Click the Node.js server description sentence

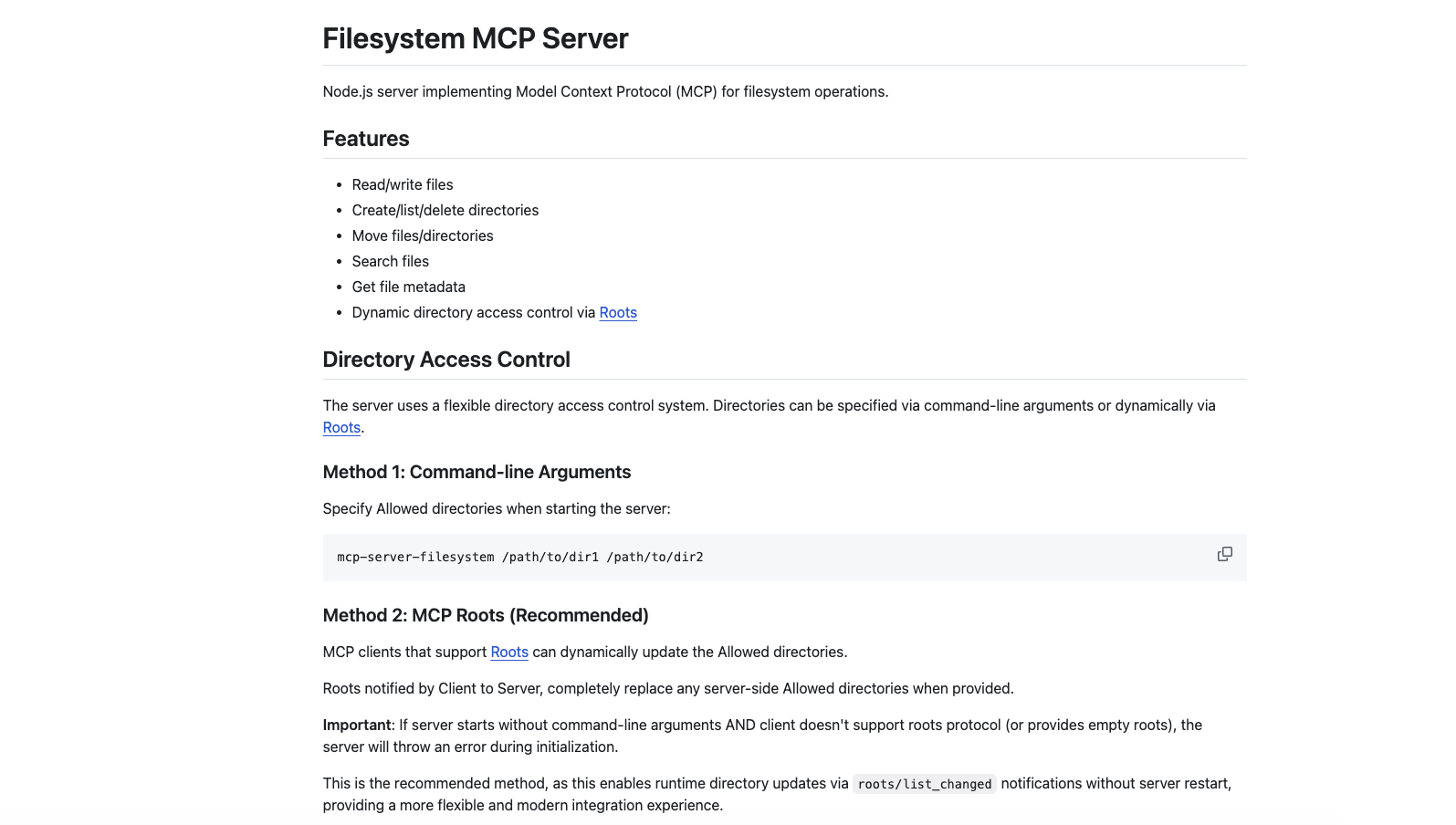tap(605, 91)
